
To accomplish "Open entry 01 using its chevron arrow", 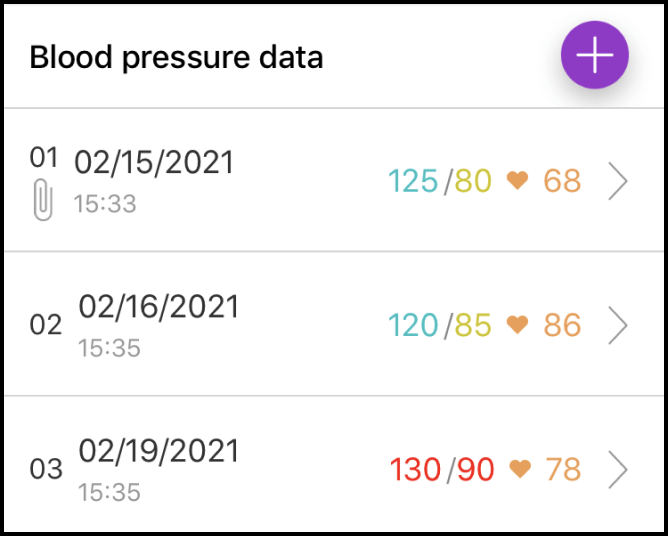I will coord(618,181).
